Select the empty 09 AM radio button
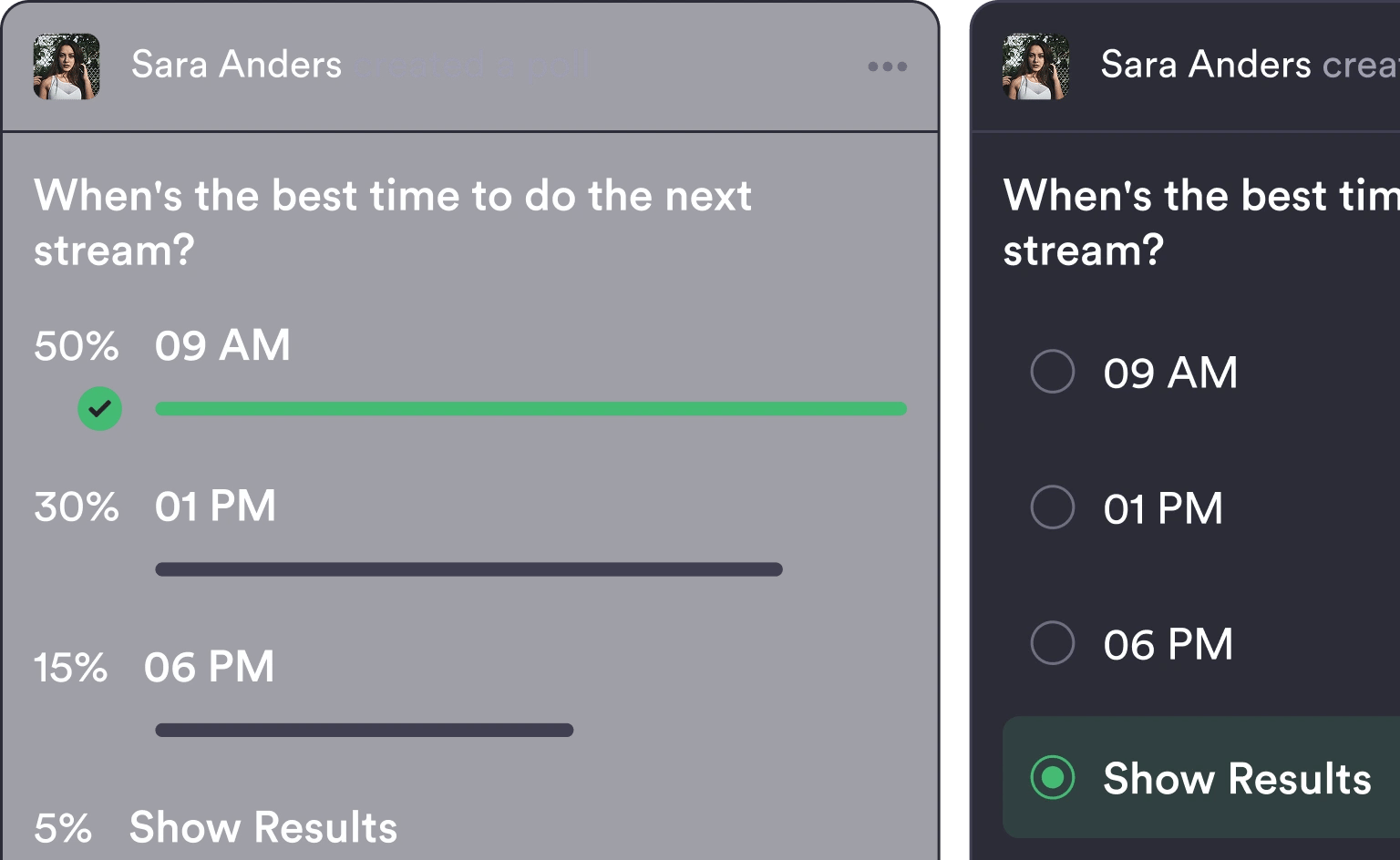 pyautogui.click(x=1053, y=372)
